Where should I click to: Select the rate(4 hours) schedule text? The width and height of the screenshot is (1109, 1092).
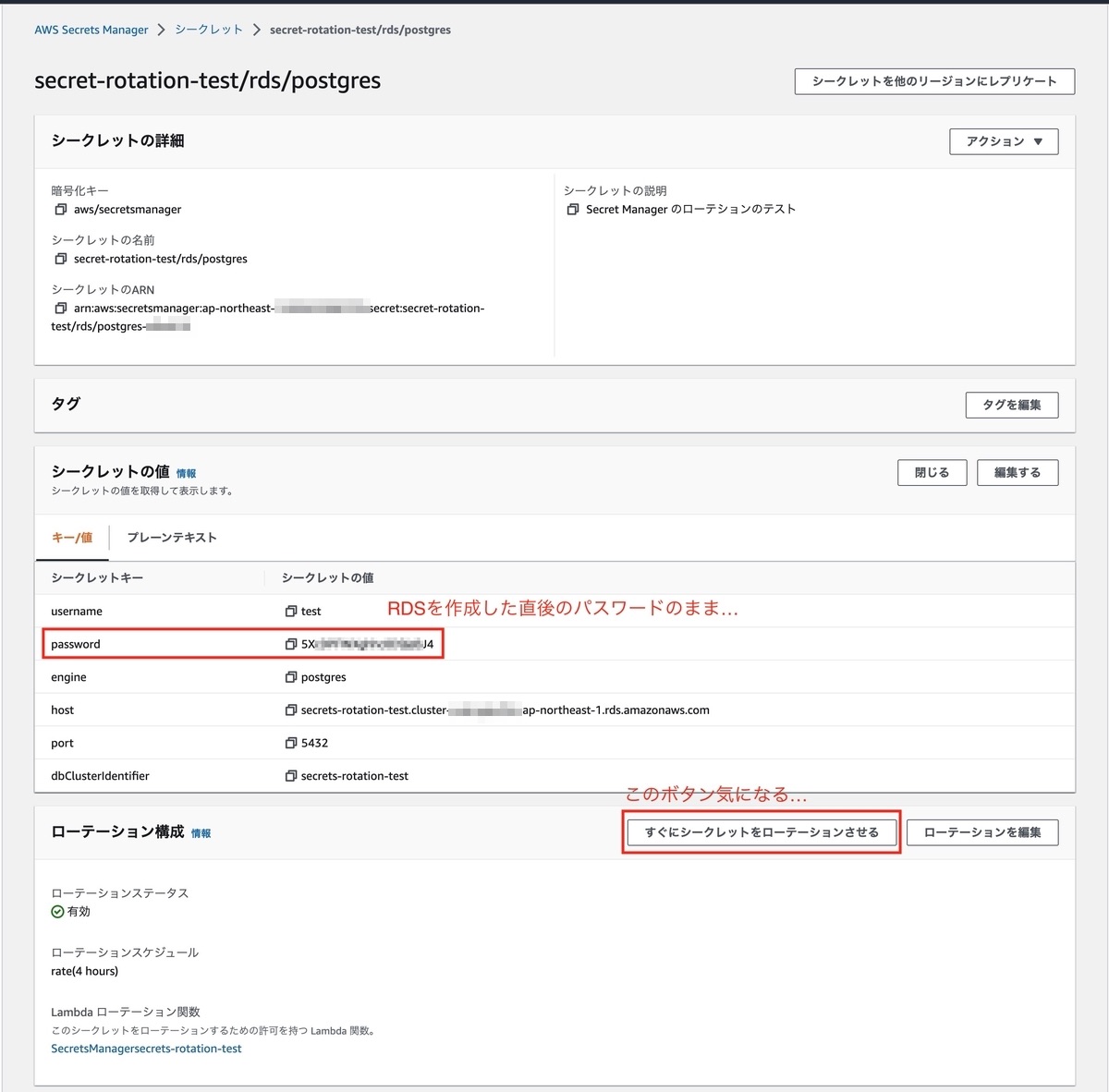[84, 971]
